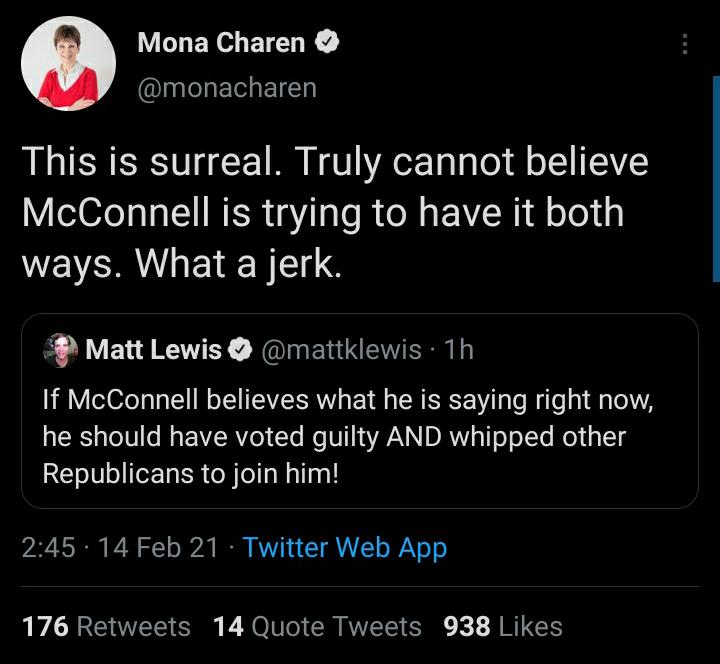This screenshot has height=664, width=720.
Task: Open the quoted tweet about McConnell voting guilty
Action: click(x=359, y=437)
